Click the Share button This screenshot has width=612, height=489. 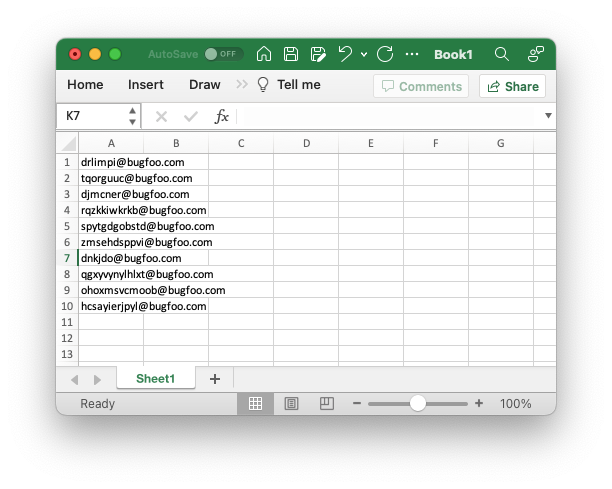click(512, 86)
